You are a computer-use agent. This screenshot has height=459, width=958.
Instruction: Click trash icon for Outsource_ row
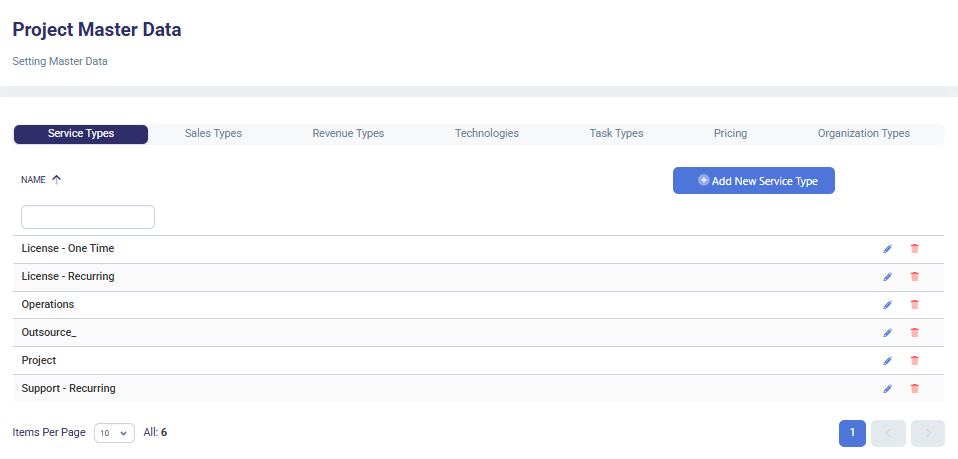pos(914,333)
